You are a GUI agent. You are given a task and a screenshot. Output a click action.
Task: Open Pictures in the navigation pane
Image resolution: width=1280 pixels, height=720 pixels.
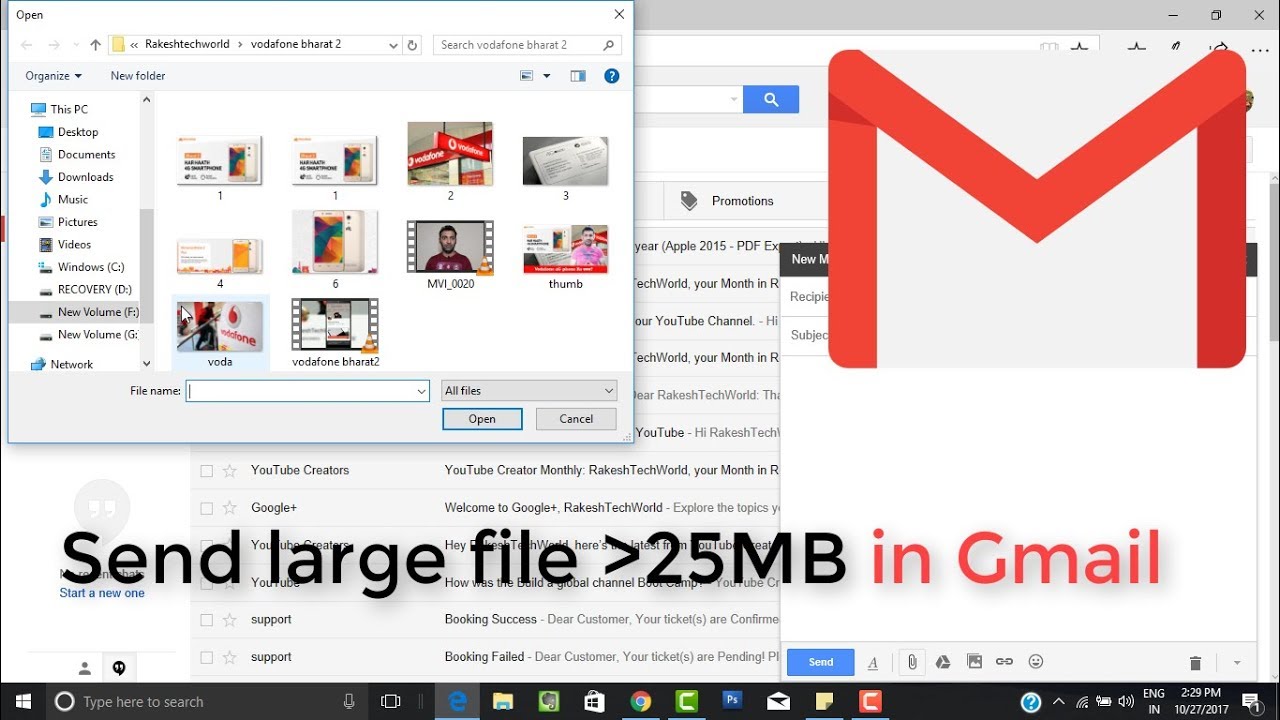[x=77, y=222]
